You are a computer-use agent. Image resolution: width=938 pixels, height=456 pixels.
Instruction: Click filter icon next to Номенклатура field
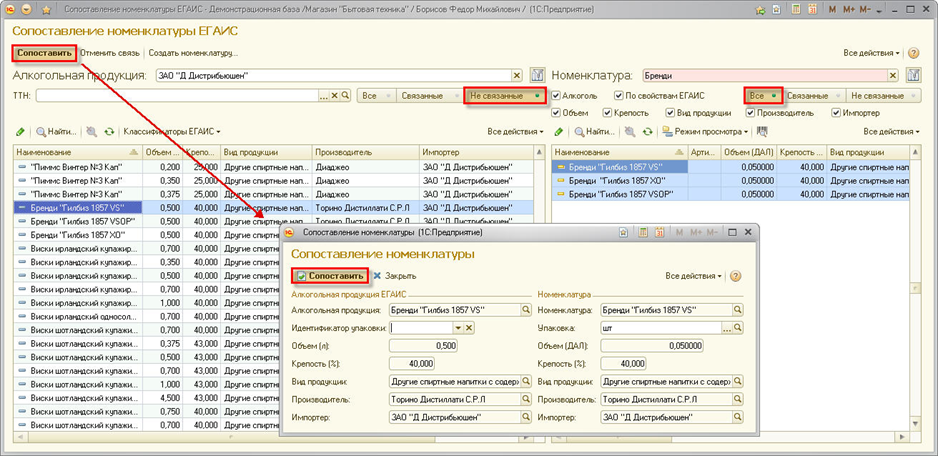tap(913, 75)
